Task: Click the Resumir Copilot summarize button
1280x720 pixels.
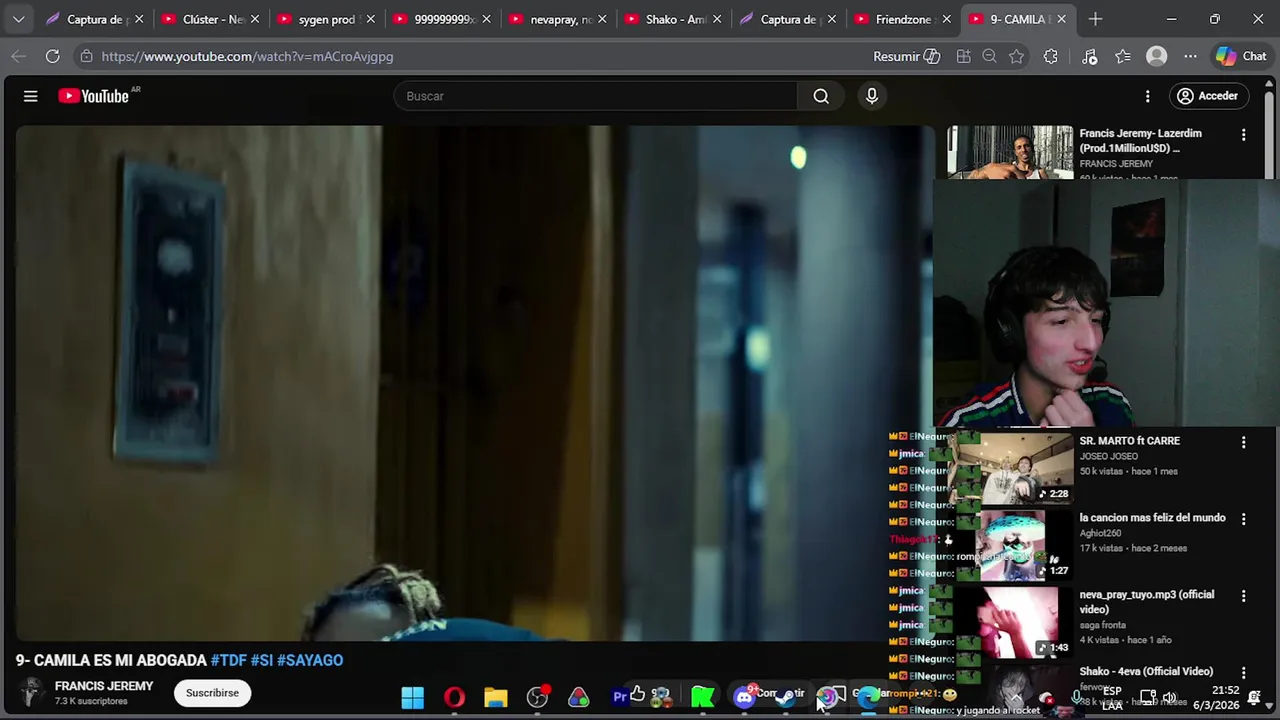Action: [x=906, y=56]
